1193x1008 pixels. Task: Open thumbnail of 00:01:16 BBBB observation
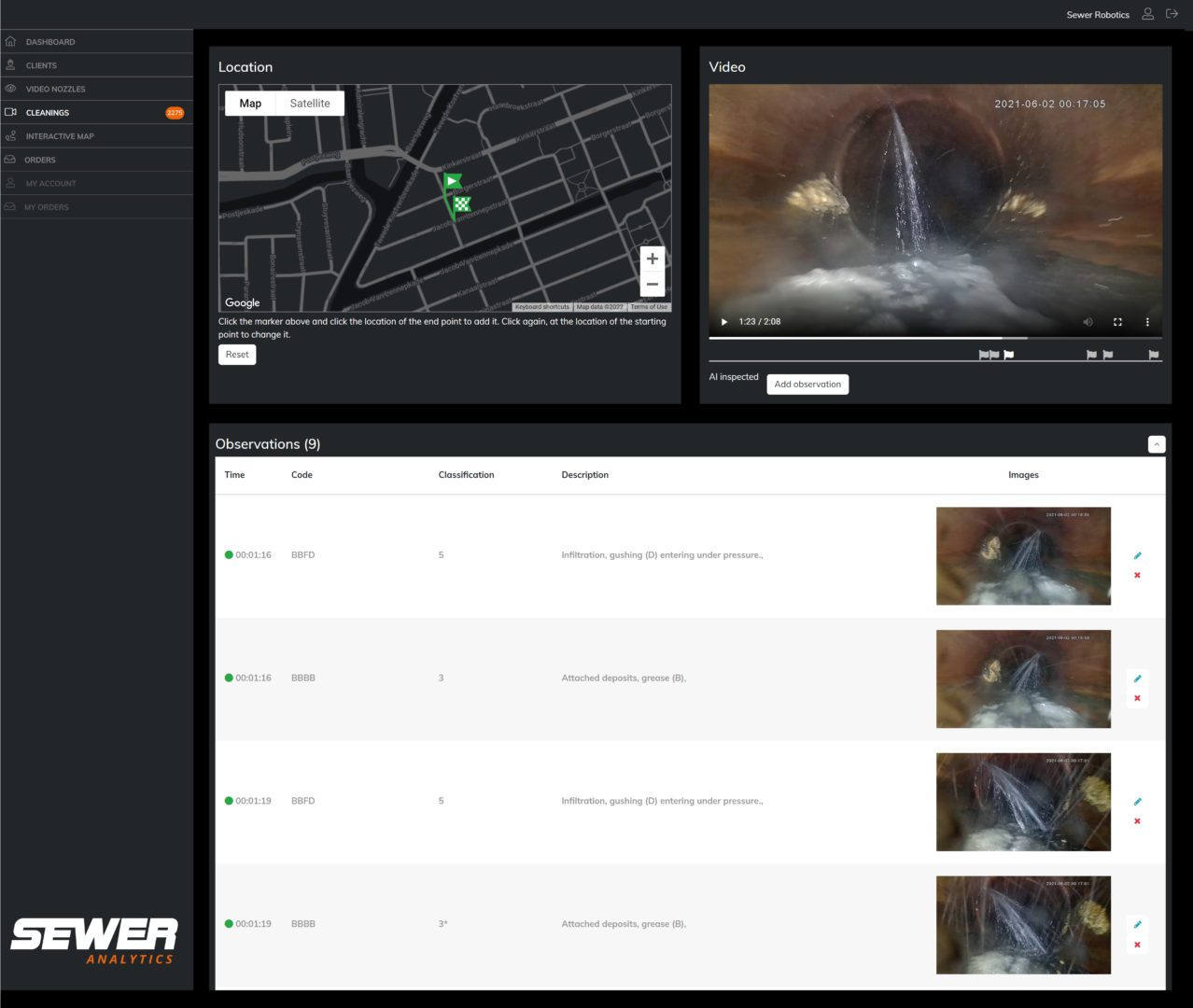pos(1023,679)
